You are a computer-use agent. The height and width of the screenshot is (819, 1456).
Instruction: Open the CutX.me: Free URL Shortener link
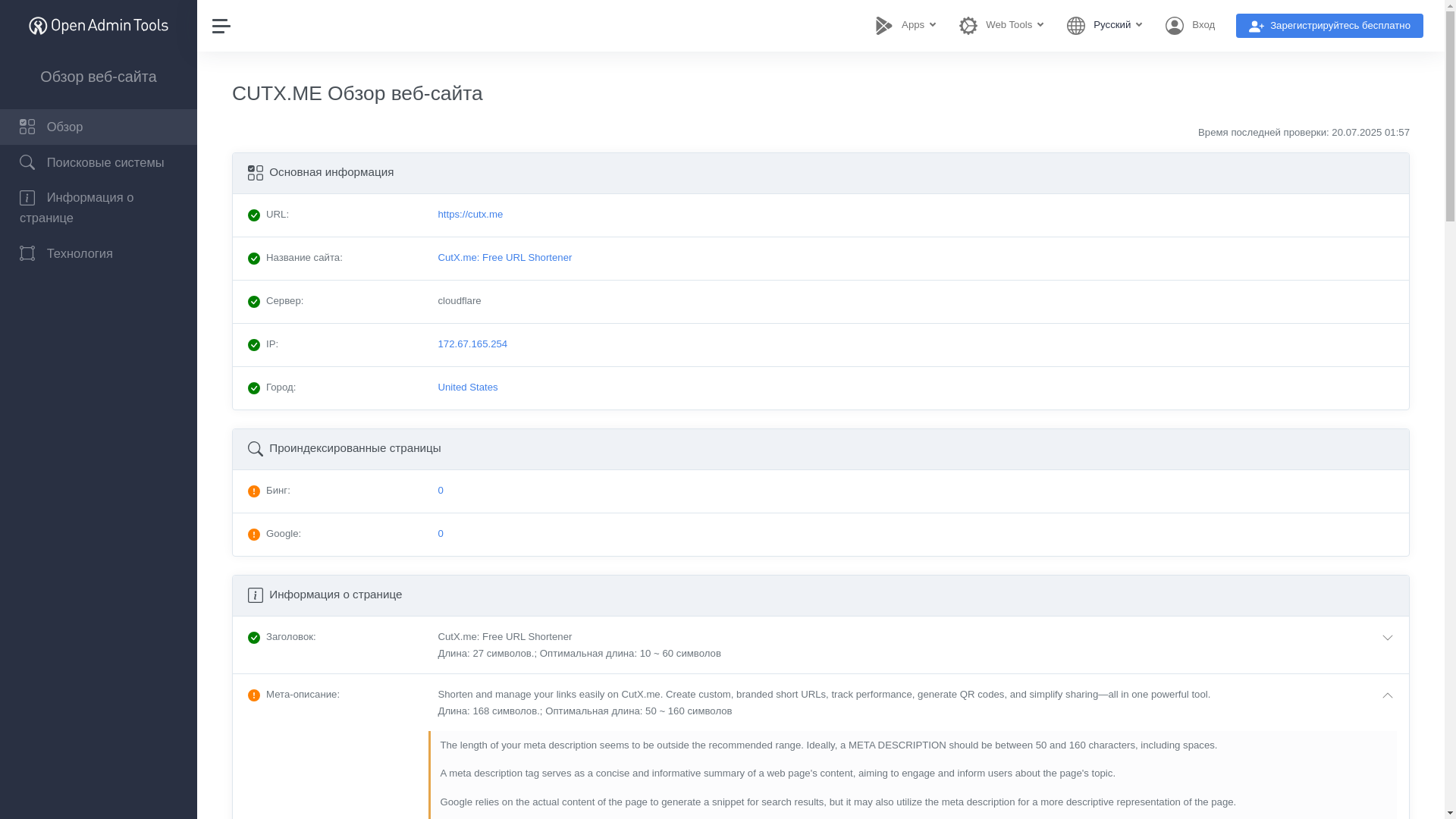505,258
